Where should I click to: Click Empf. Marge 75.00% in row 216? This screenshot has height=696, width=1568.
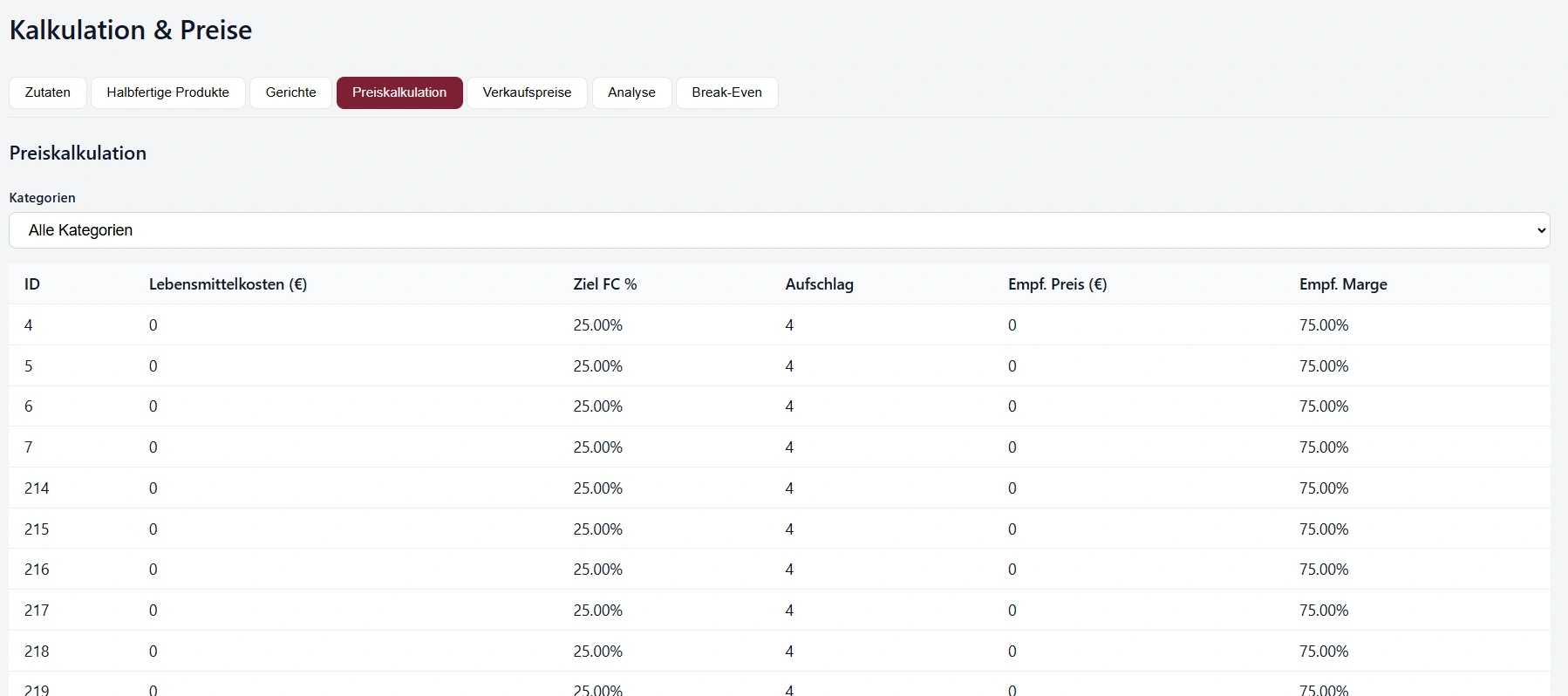[x=1324, y=570]
